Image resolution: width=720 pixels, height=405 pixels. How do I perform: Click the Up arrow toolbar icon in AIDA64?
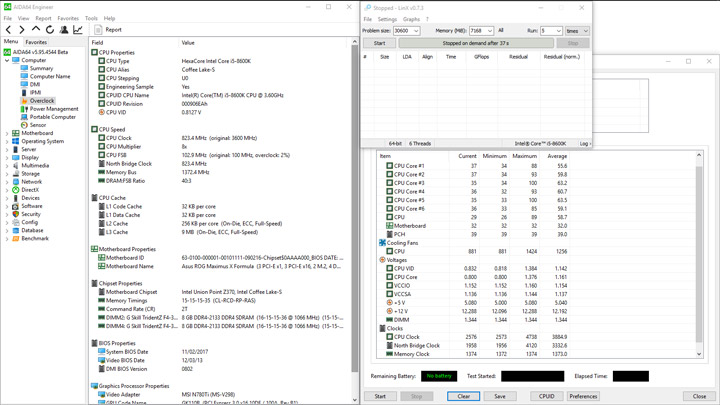coord(36,29)
